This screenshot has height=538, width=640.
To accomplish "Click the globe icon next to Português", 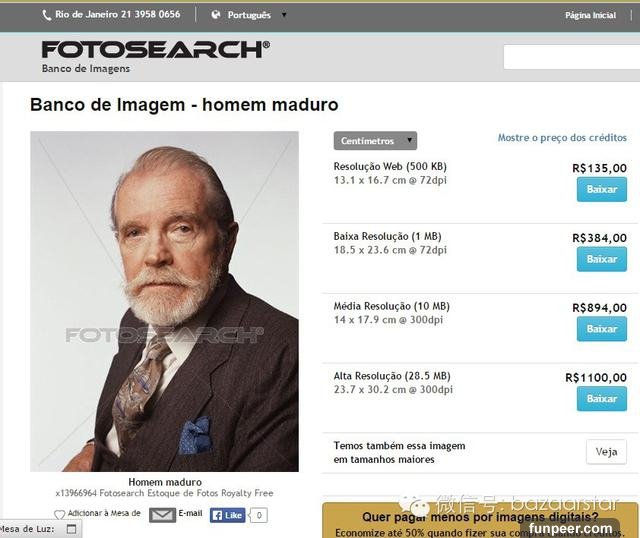I will click(216, 15).
